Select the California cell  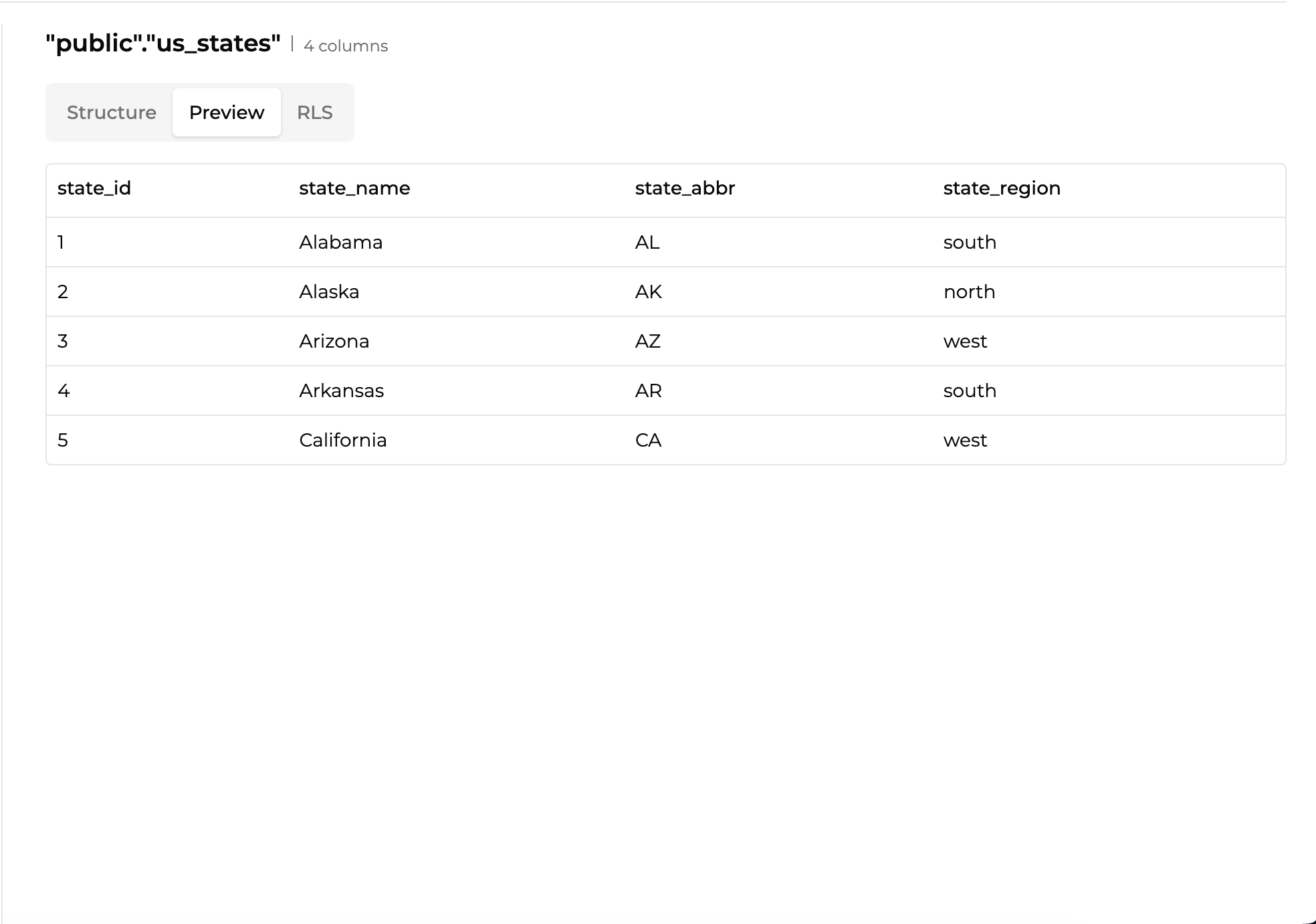click(342, 440)
